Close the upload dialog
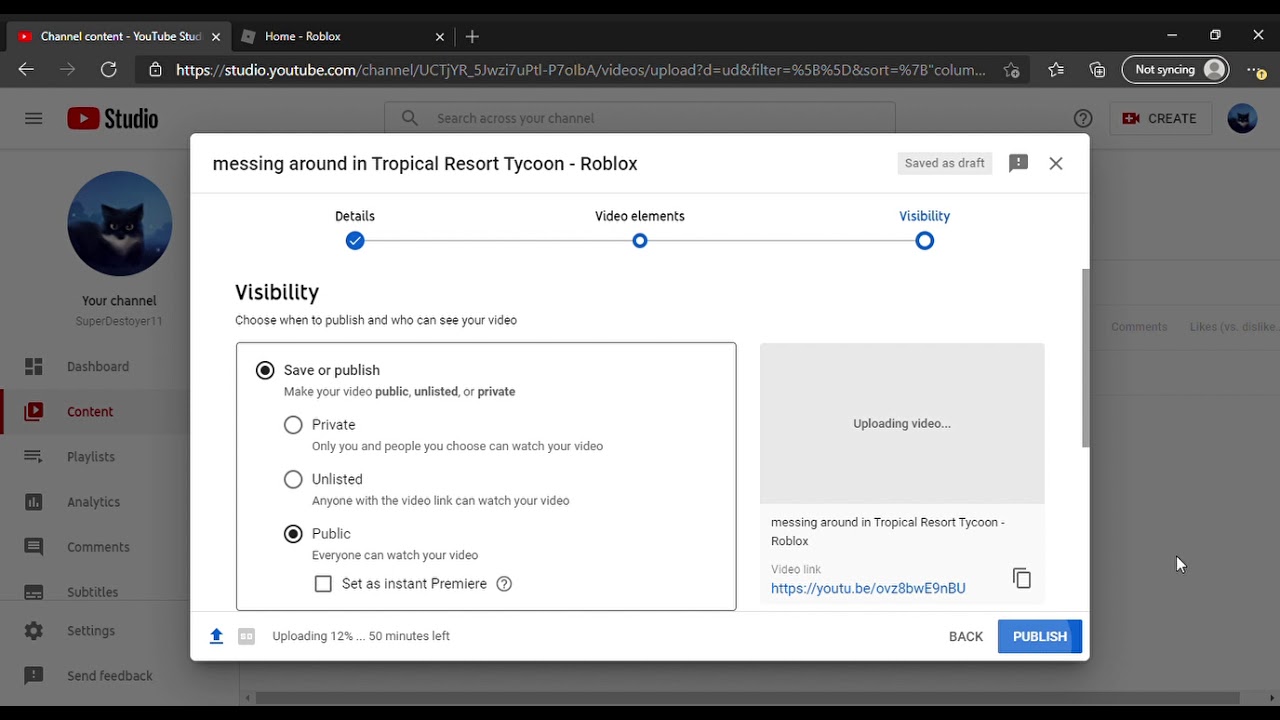 click(1056, 163)
